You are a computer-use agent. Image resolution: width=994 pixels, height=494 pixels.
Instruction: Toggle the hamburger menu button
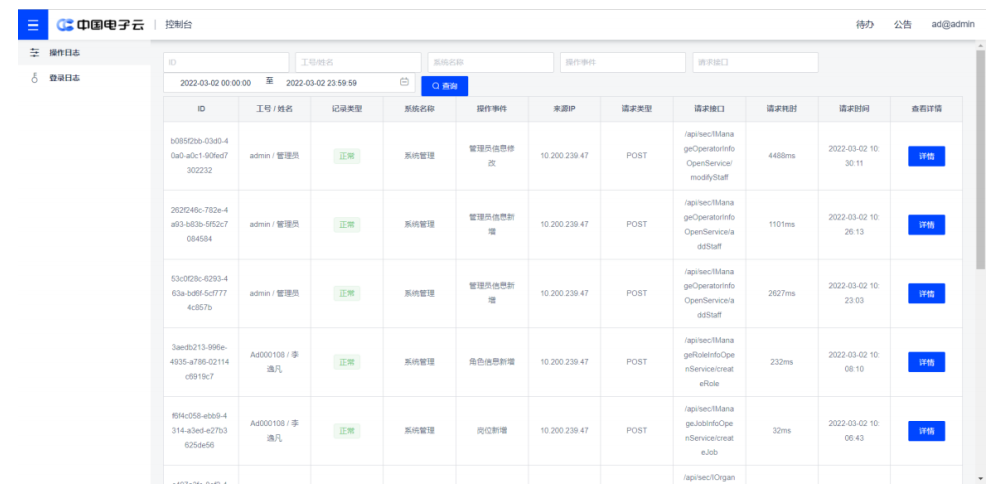33,25
